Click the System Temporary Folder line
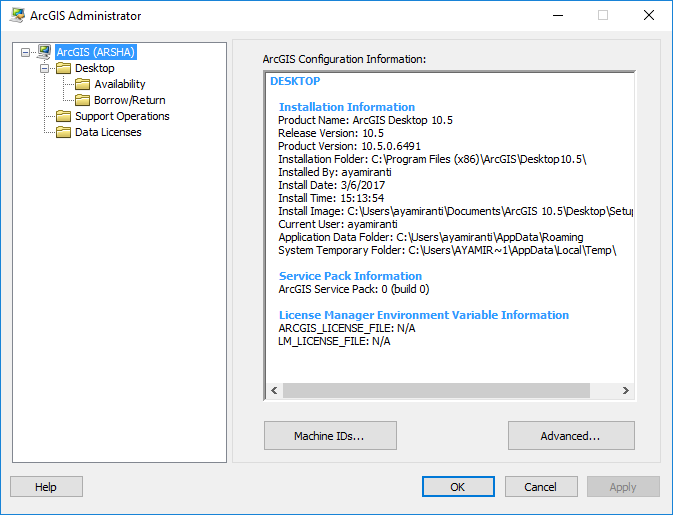 (x=447, y=250)
